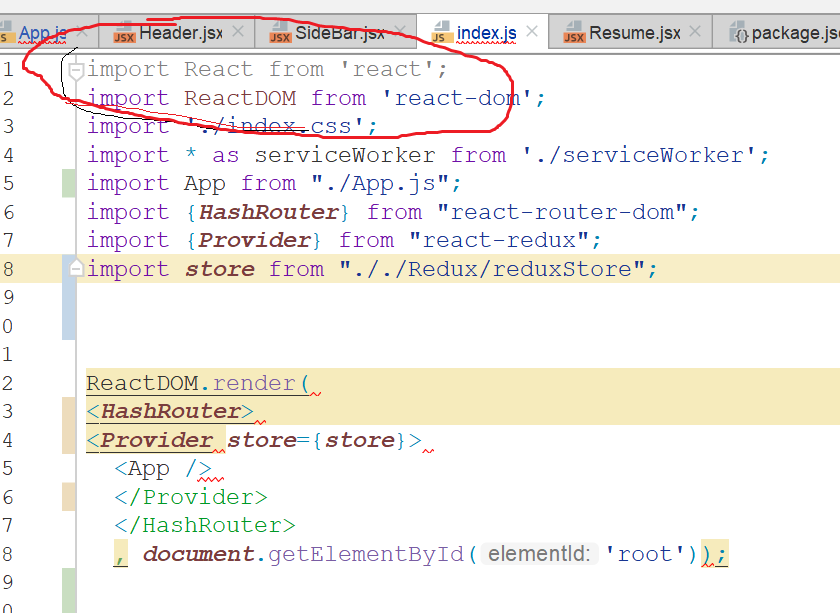Image resolution: width=840 pixels, height=613 pixels.
Task: Click the JSX file icon on Resume.jsx tab
Action: pyautogui.click(x=574, y=32)
